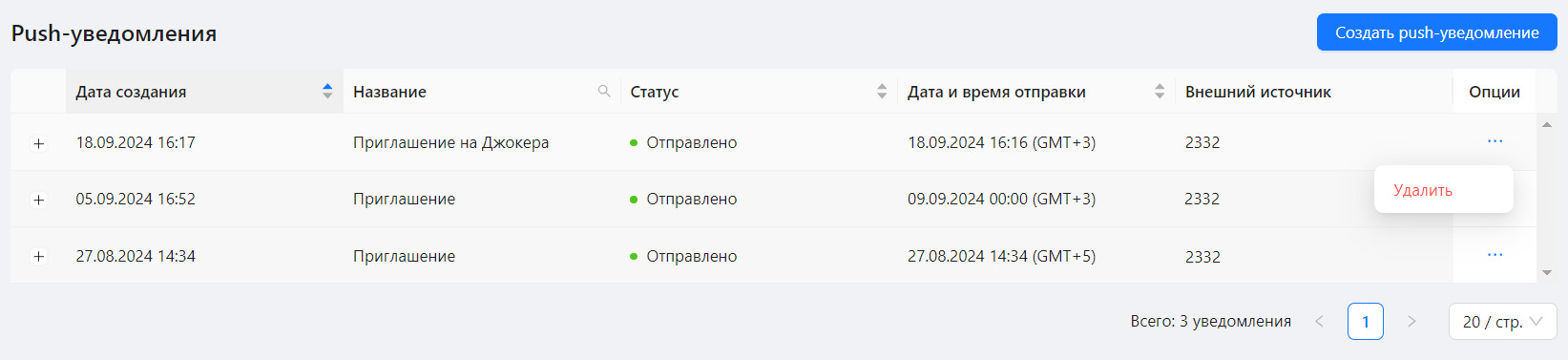Select page 1 in pagination
This screenshot has height=360, width=1568.
tap(1366, 322)
